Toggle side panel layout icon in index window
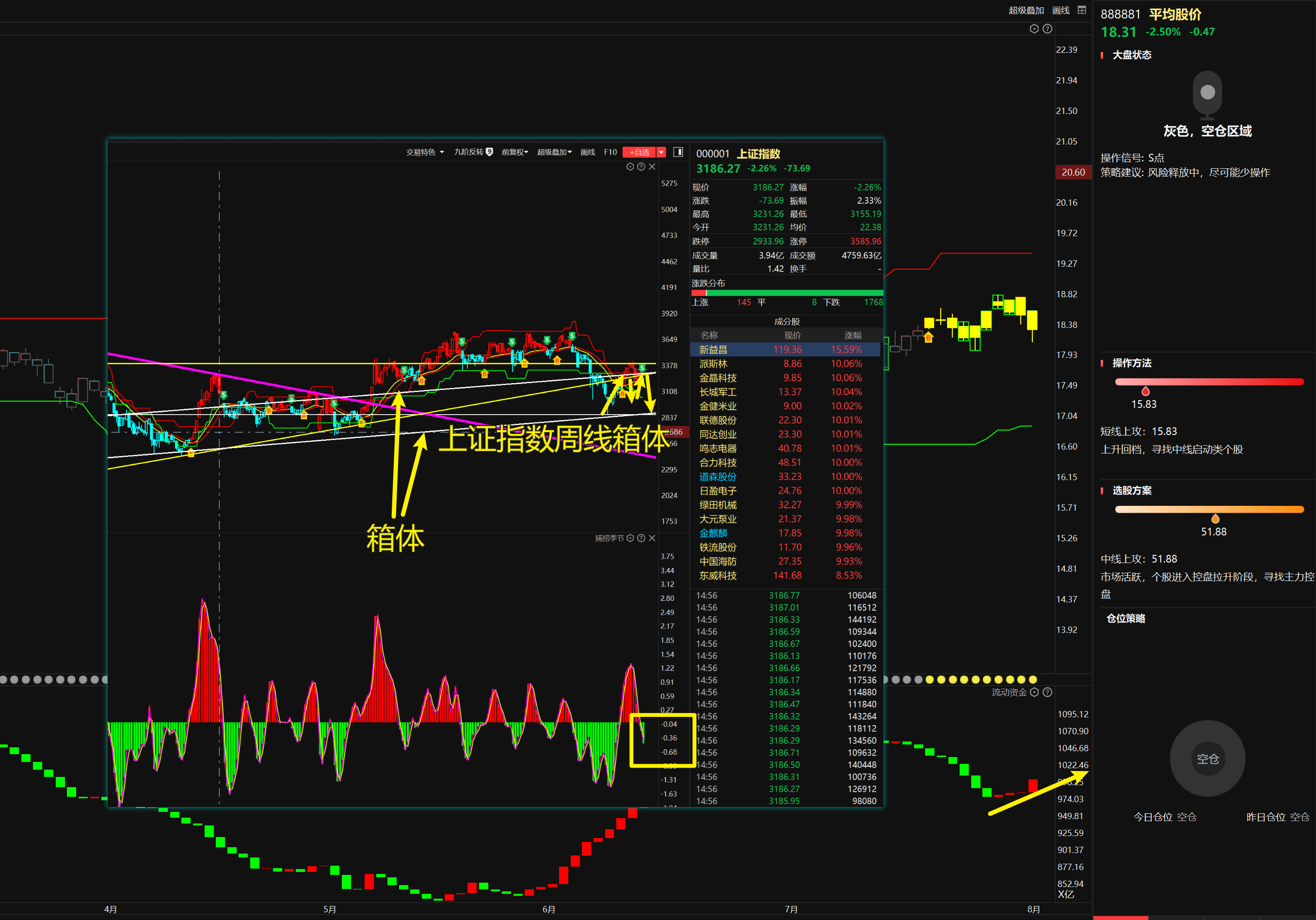Image resolution: width=1316 pixels, height=920 pixels. pyautogui.click(x=678, y=152)
